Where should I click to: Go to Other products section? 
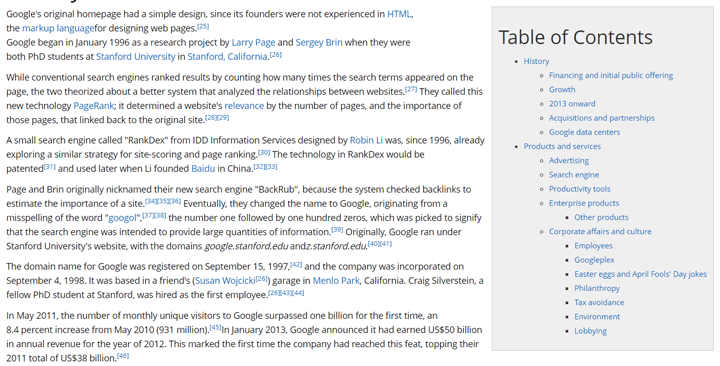[601, 218]
